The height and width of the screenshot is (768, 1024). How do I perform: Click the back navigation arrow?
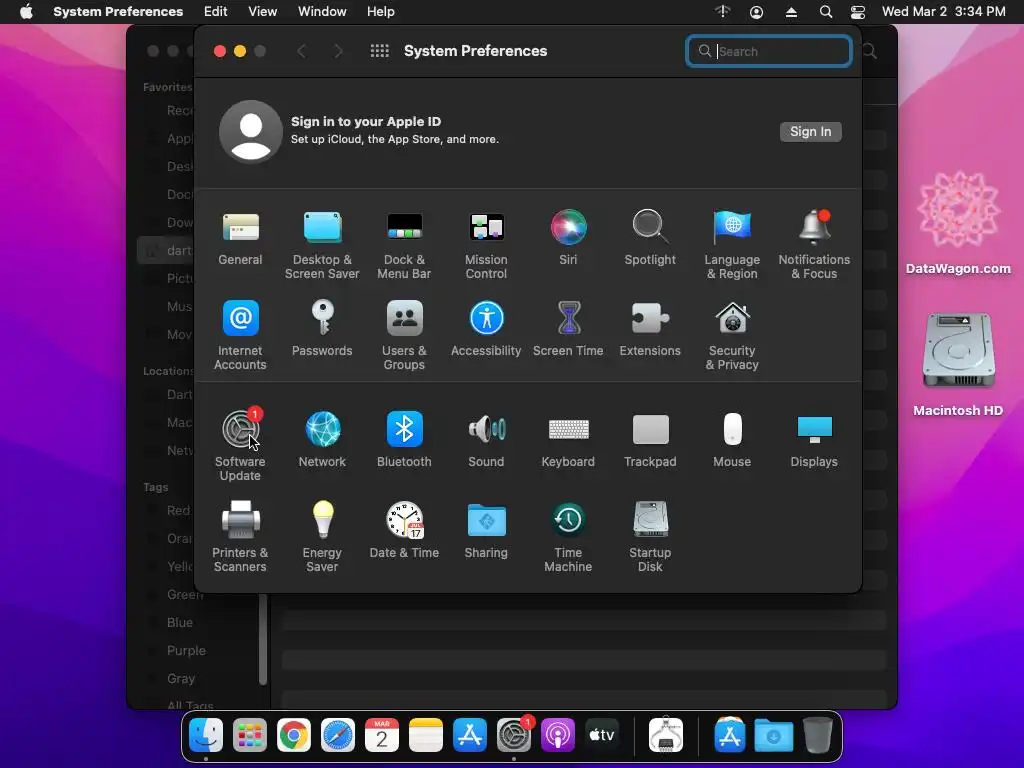click(301, 51)
